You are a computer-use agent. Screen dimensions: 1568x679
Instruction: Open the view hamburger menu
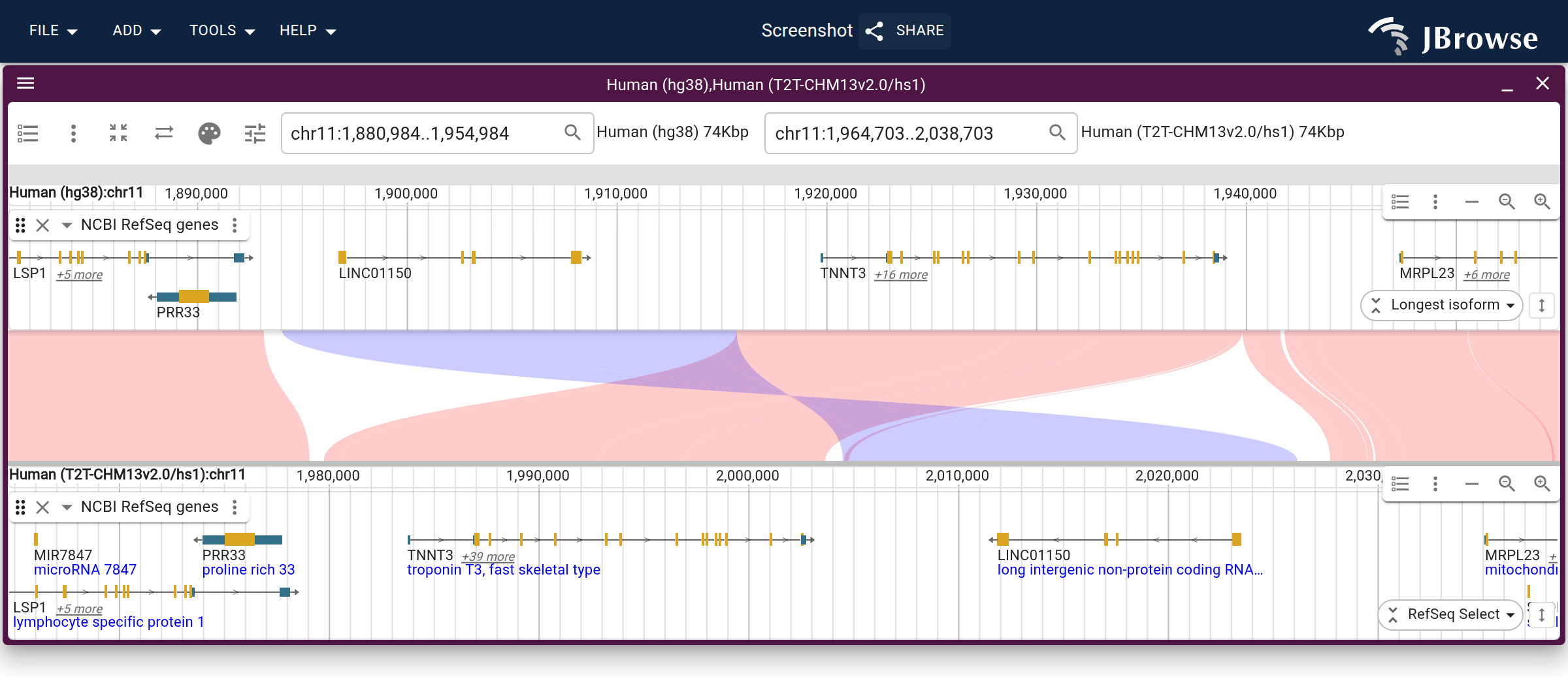click(x=25, y=83)
